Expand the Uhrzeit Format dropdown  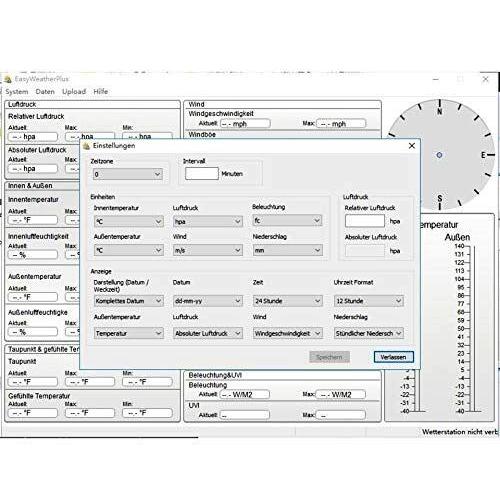coord(369,301)
